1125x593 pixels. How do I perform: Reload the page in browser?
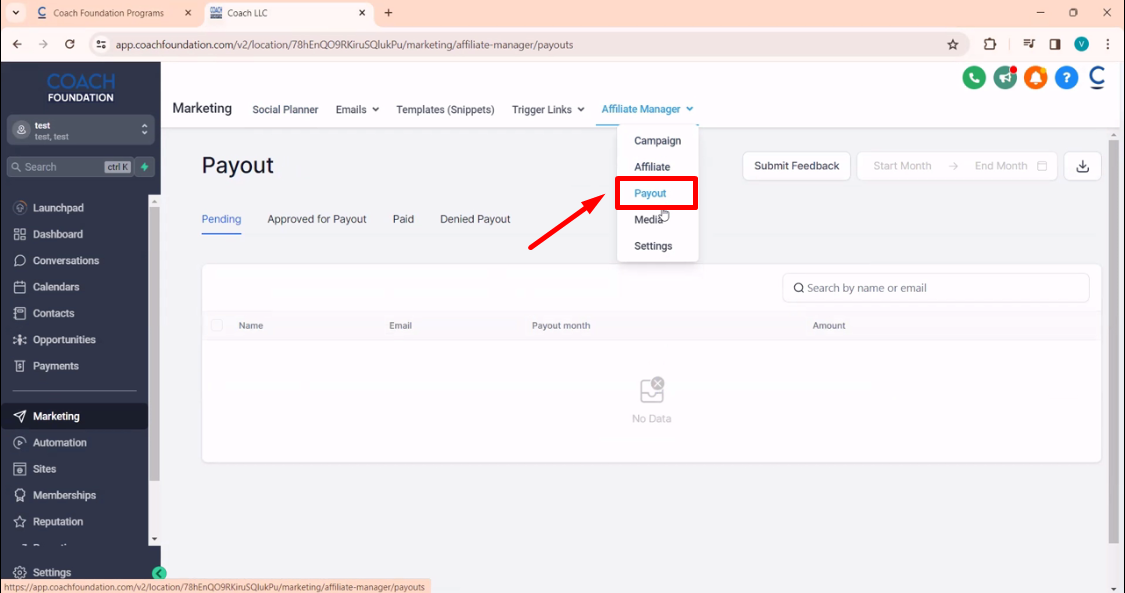(70, 44)
